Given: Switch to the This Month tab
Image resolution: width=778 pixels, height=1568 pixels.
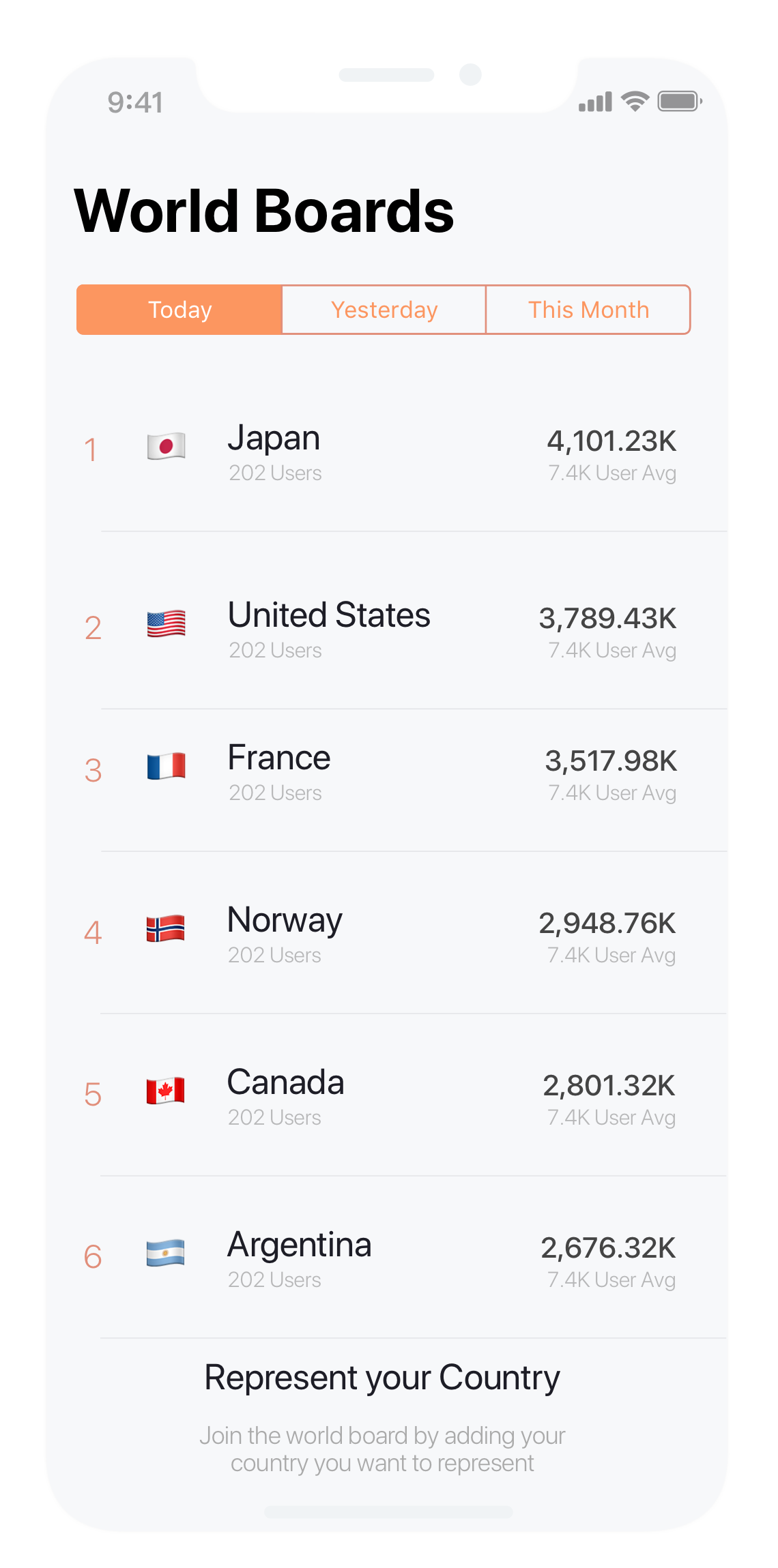Looking at the screenshot, I should click(588, 310).
